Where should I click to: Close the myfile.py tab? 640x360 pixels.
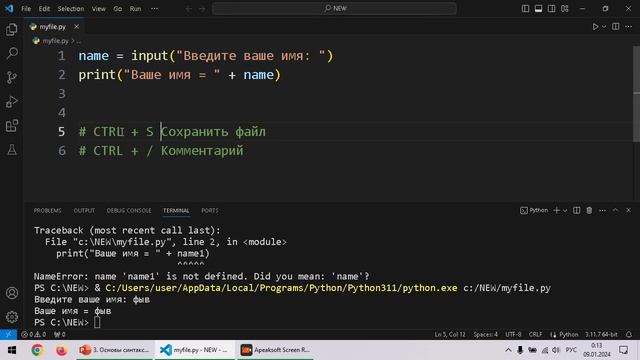pyautogui.click(x=76, y=27)
